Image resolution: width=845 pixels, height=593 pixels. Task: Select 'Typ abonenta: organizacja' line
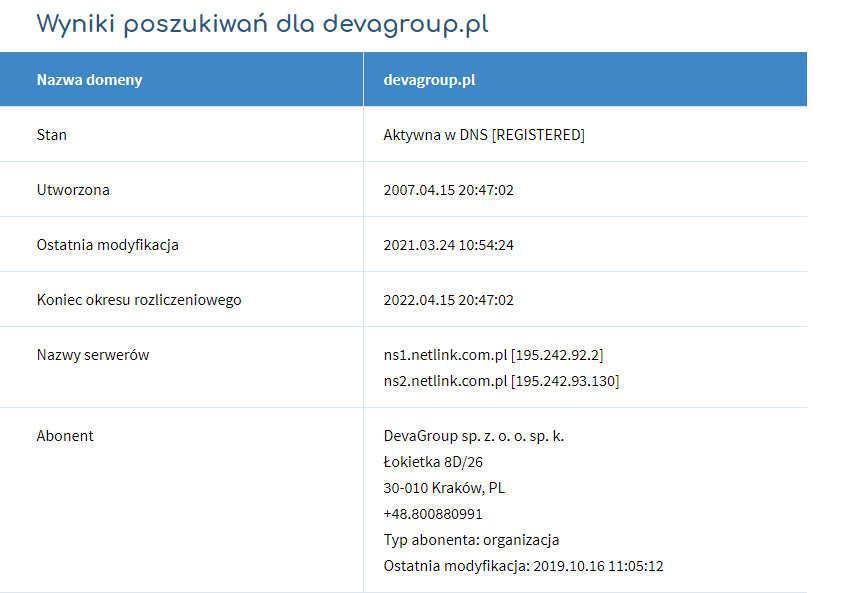471,540
